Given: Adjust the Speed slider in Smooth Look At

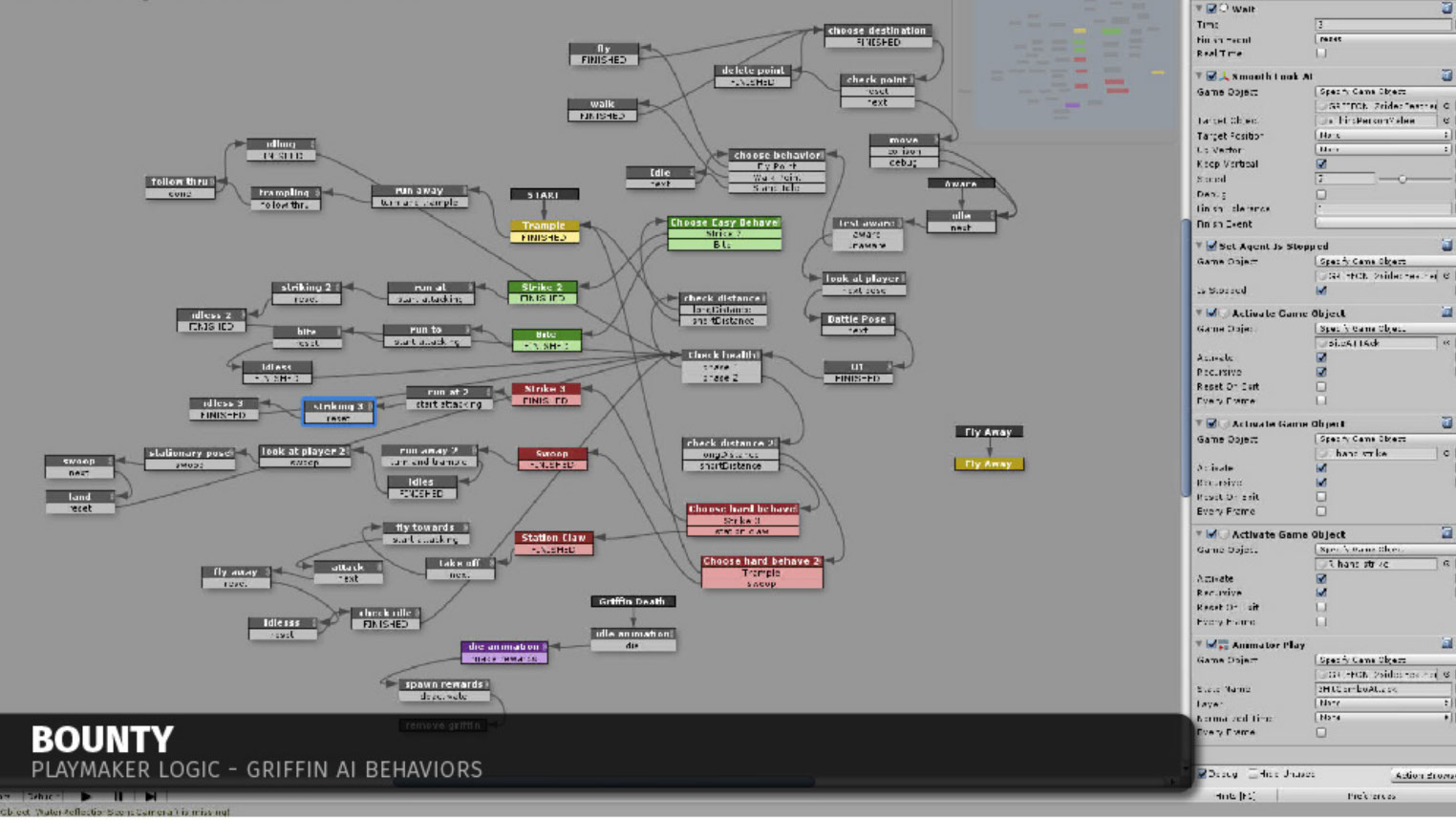Looking at the screenshot, I should (x=1402, y=180).
